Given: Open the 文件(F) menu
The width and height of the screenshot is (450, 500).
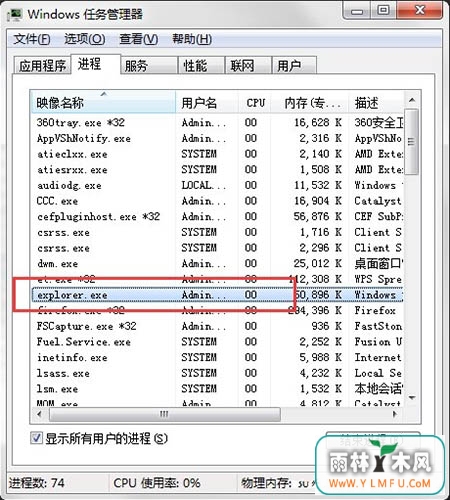Looking at the screenshot, I should [32, 39].
